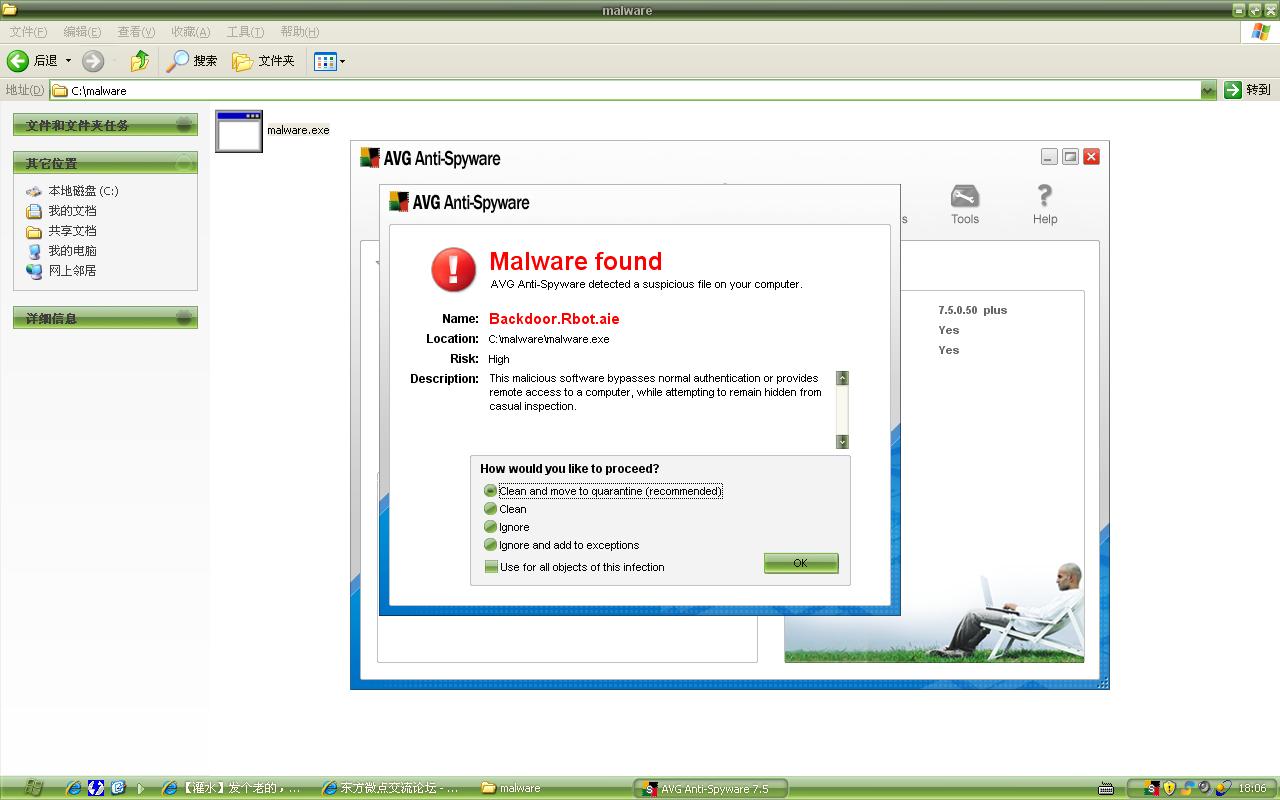The image size is (1280, 800).
Task: Click the 7.5.0.50 plus version text
Action: coord(972,310)
